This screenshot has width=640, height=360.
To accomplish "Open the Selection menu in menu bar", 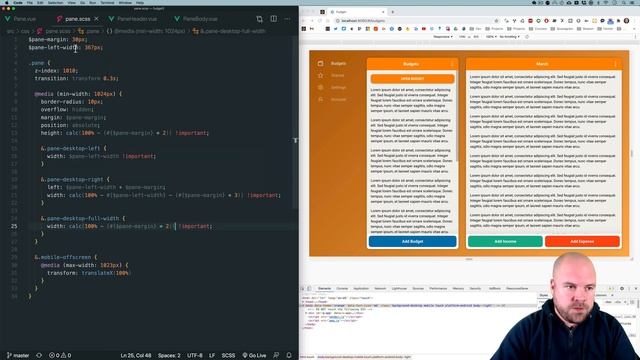I will 56,2.
